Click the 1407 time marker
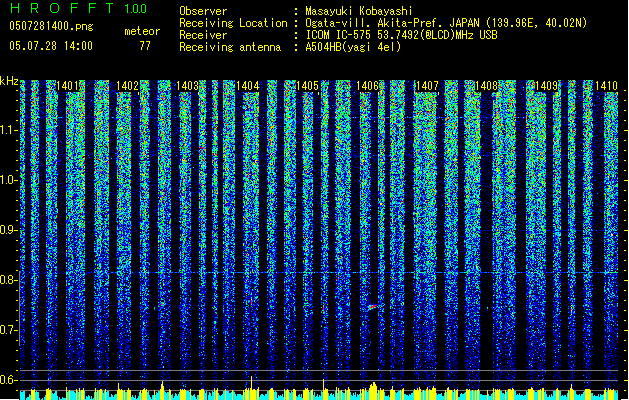The image size is (629, 400). (x=427, y=86)
